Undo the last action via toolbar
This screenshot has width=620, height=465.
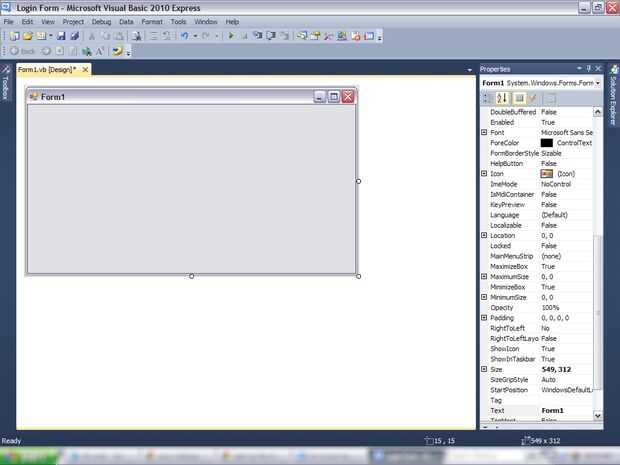(x=184, y=36)
